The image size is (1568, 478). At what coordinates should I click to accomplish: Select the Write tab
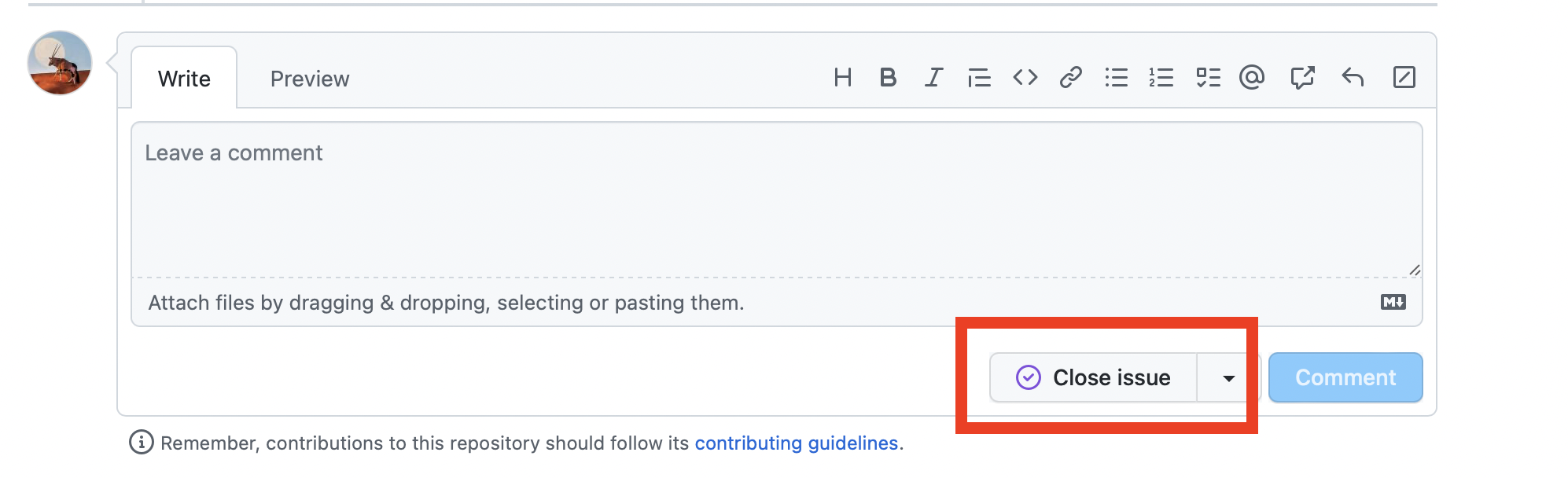tap(184, 79)
